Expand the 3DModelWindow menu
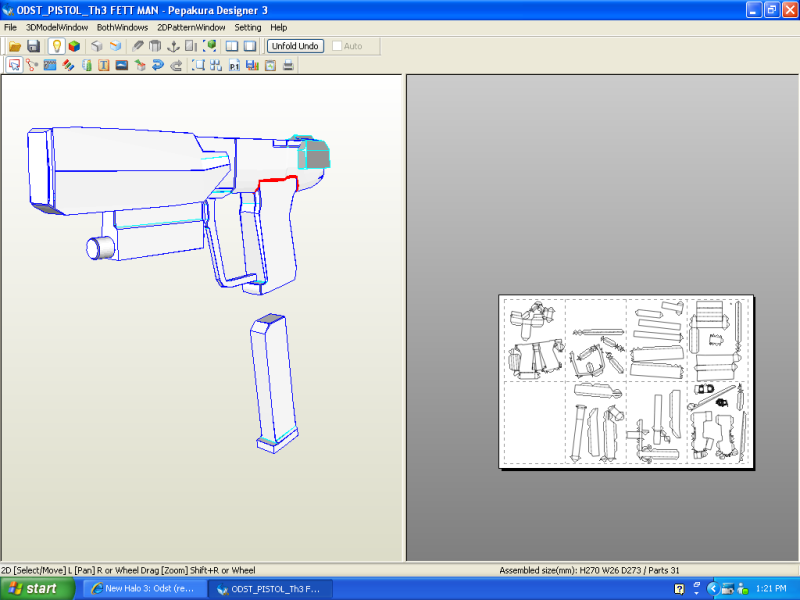The width and height of the screenshot is (800, 600). 57,27
